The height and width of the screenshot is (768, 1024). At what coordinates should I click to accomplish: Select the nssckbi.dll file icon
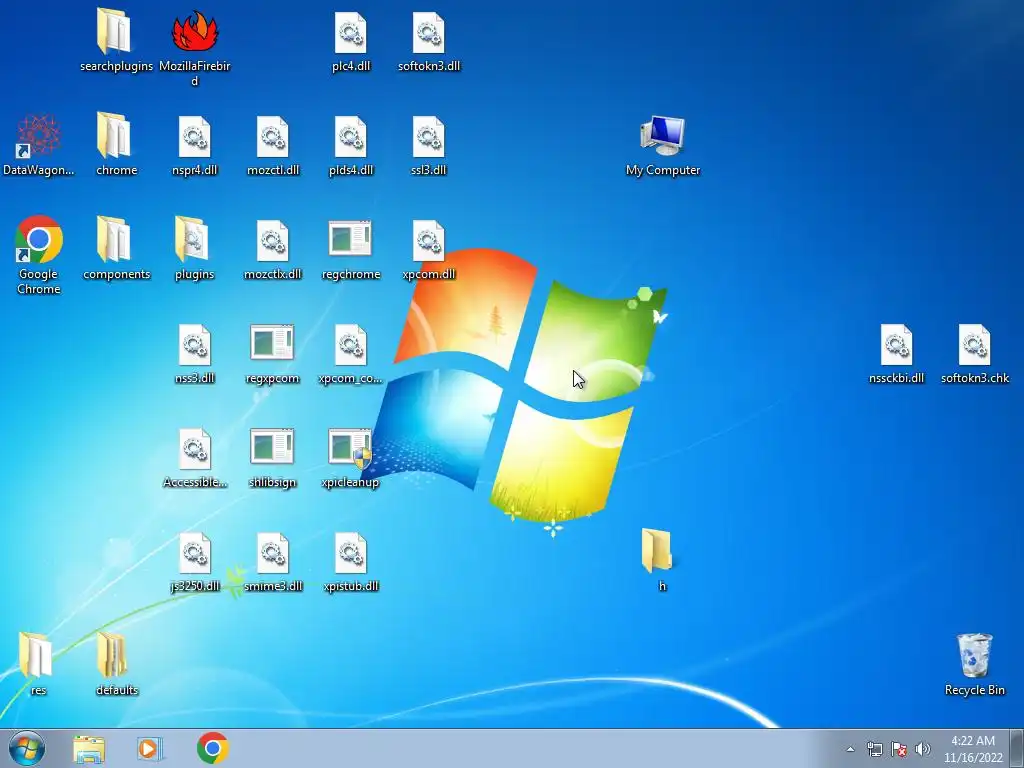[x=897, y=345]
